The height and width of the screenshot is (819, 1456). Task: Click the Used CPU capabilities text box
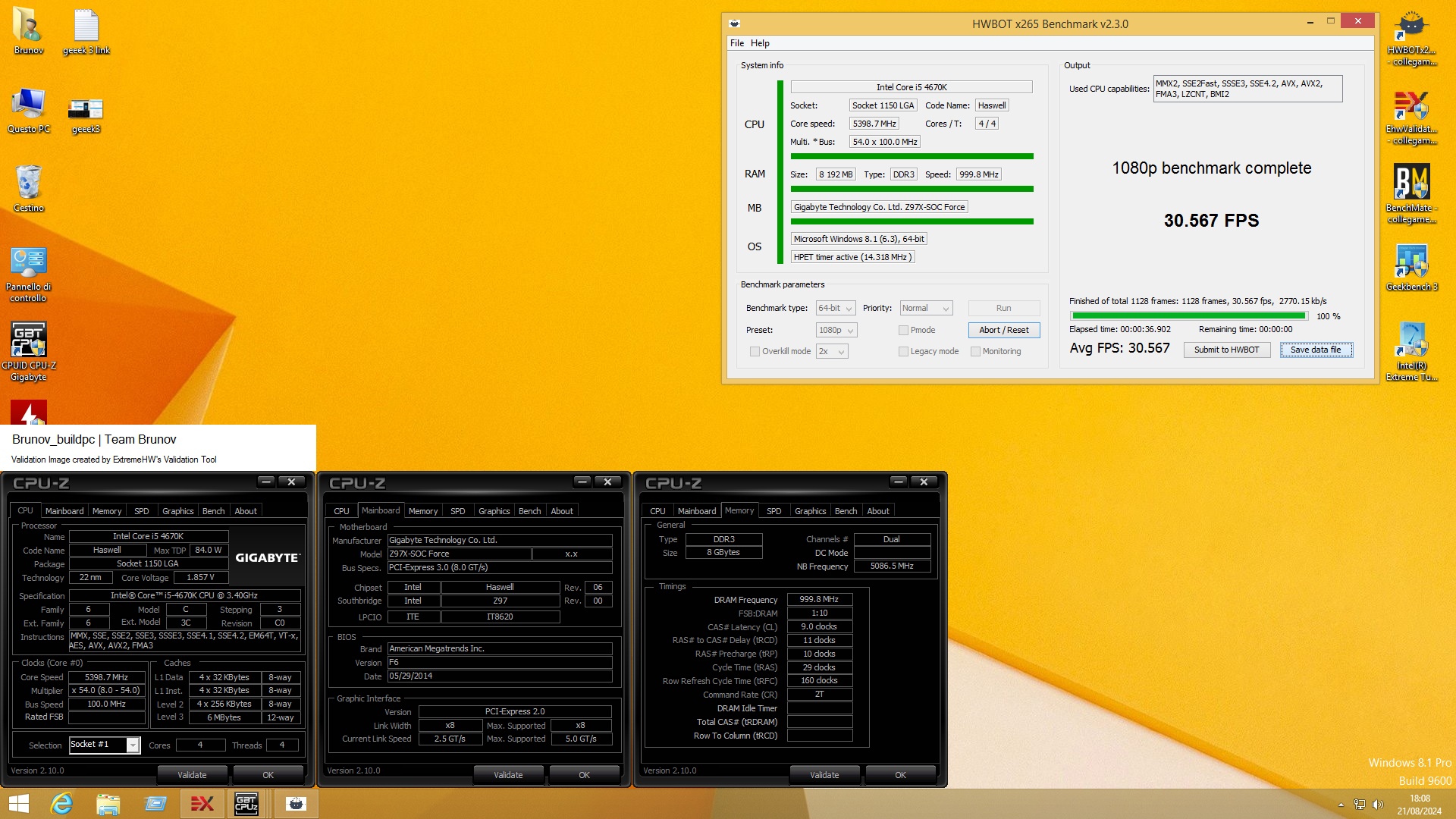(x=1247, y=89)
